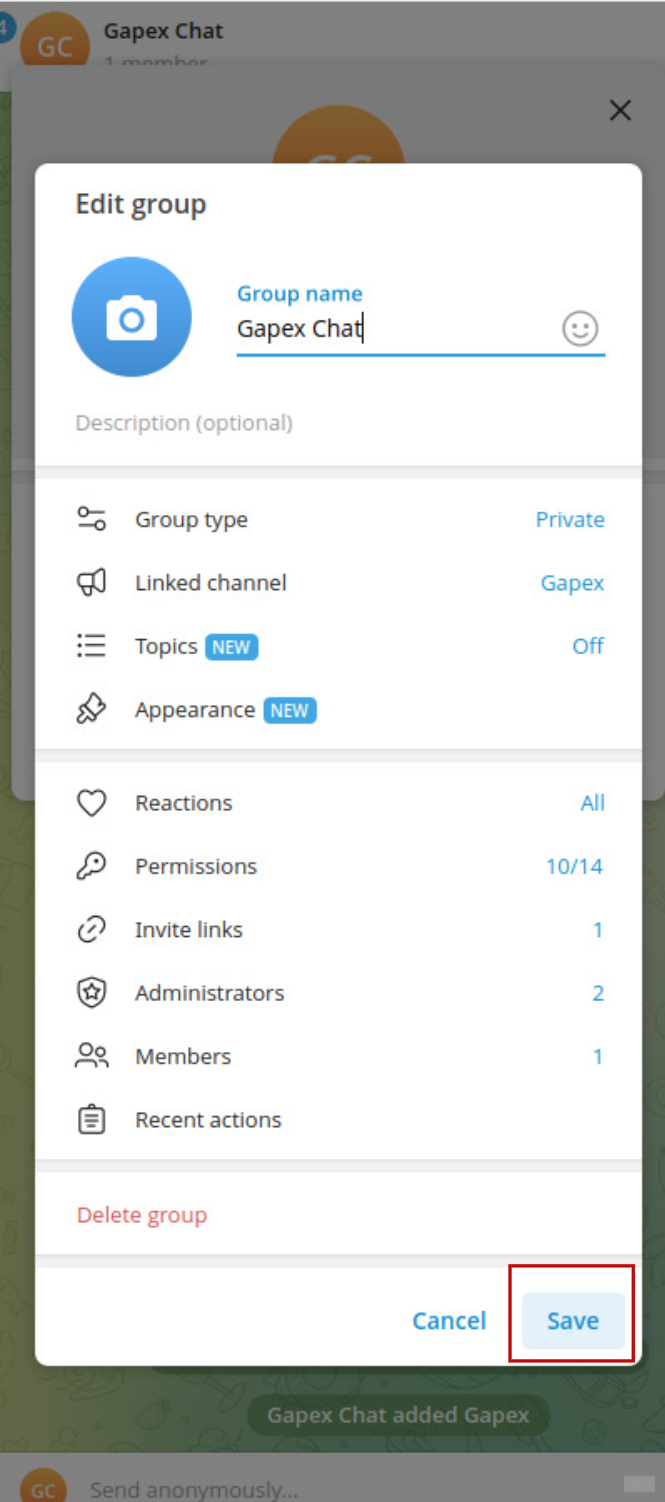The width and height of the screenshot is (665, 1502).
Task: Click the Description (optional) field
Action: coord(340,423)
